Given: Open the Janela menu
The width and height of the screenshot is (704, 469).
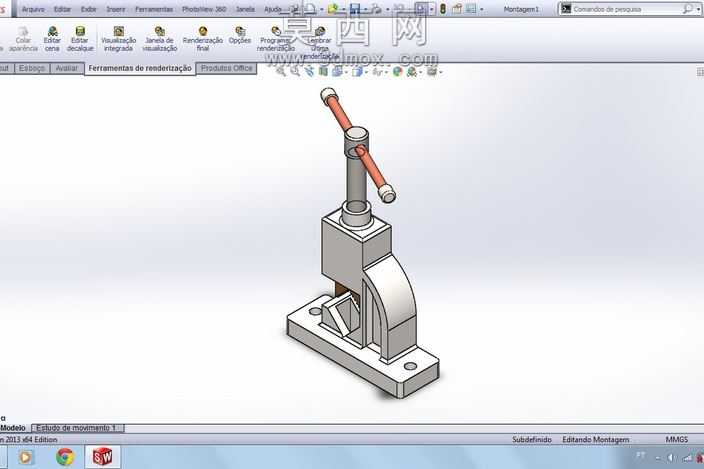Looking at the screenshot, I should (x=245, y=9).
